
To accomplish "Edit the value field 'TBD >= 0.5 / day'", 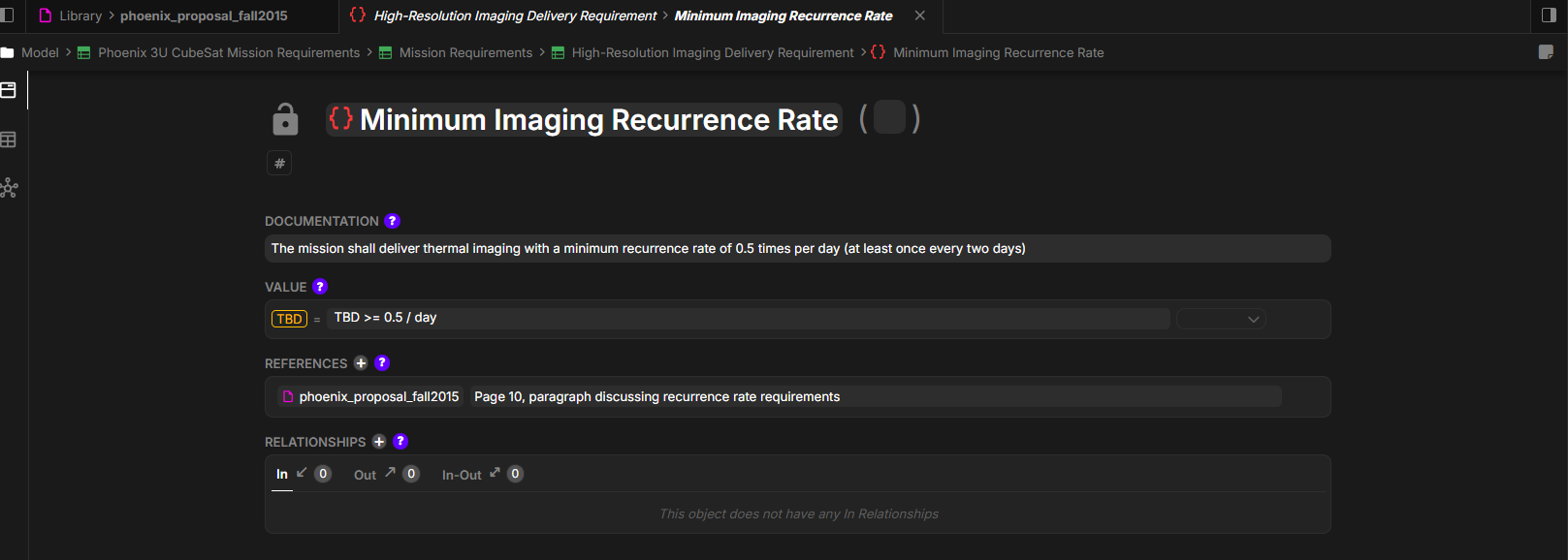I will pyautogui.click(x=748, y=318).
